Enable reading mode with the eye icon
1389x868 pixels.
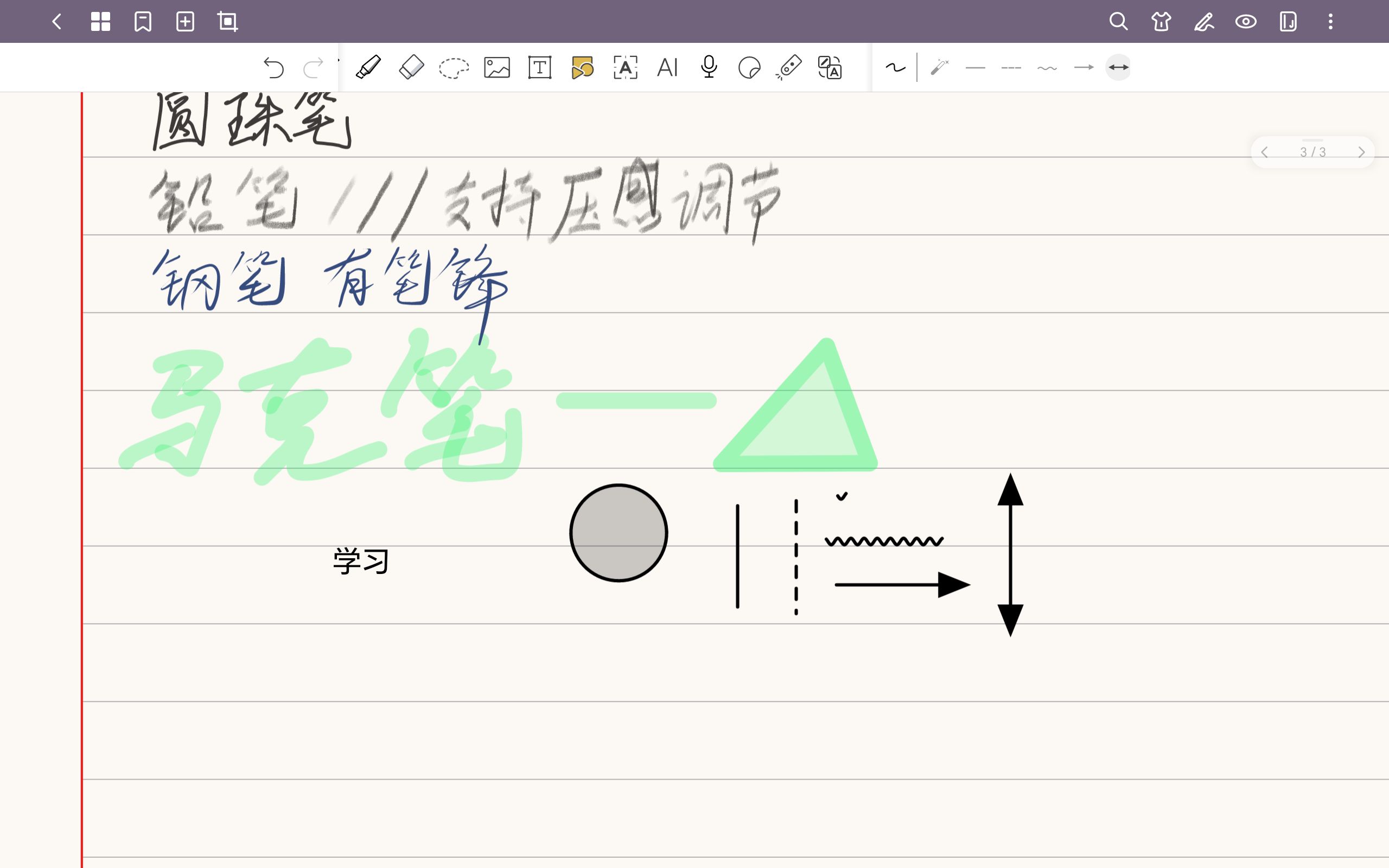[1247, 22]
